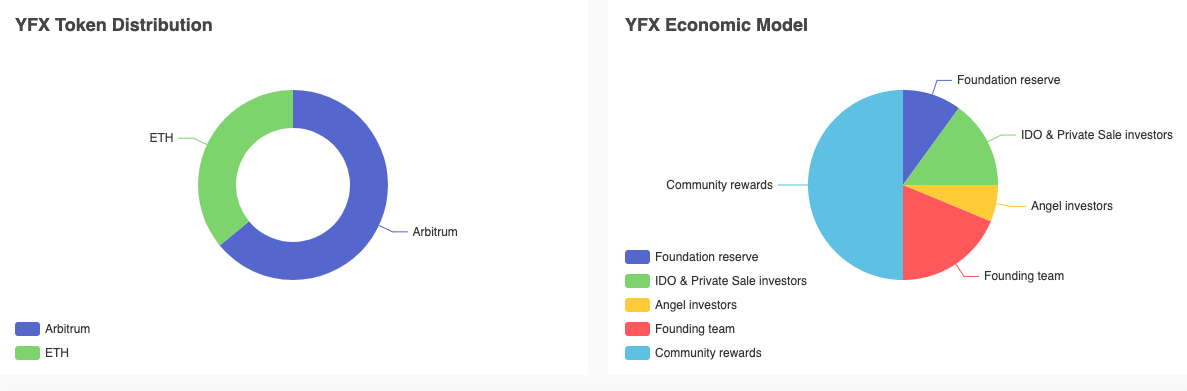Toggle the Angel investors yellow legend swatch
The width and height of the screenshot is (1187, 391).
637,305
